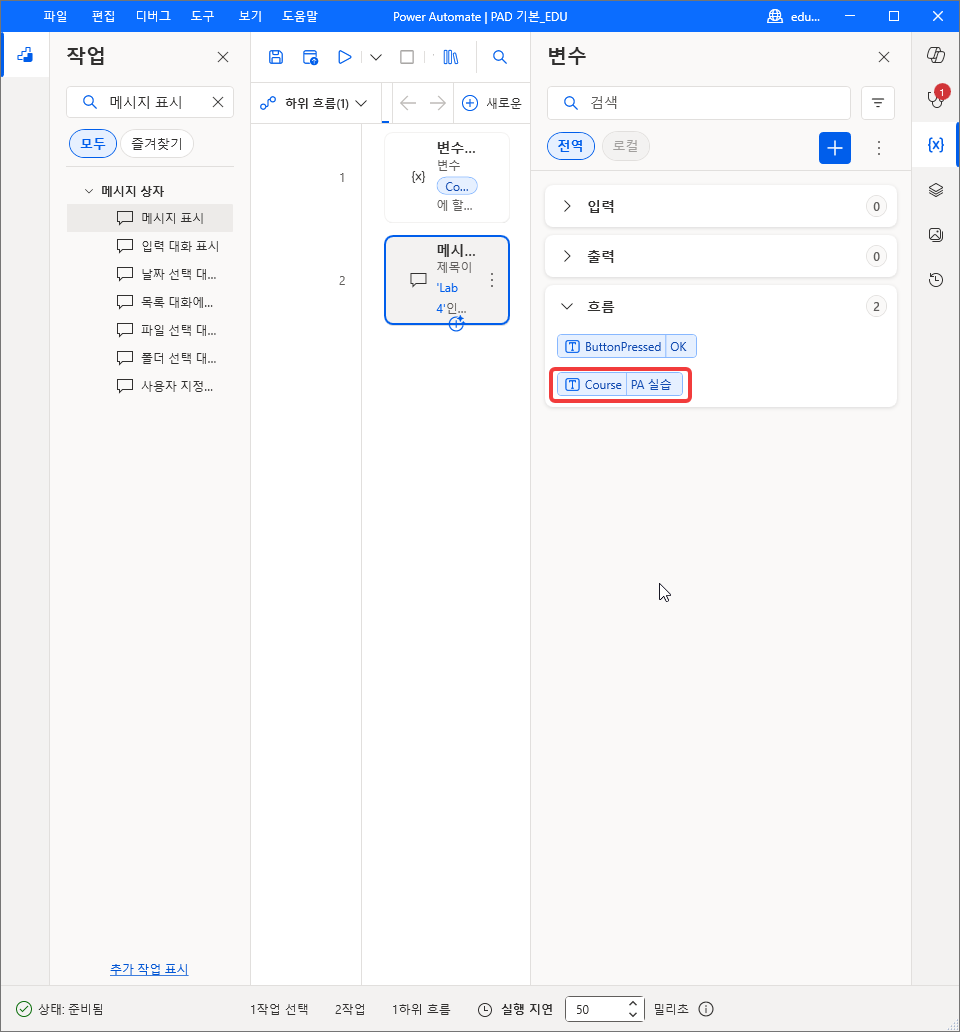Image resolution: width=960 pixels, height=1032 pixels.
Task: Close the 변수 variables panel
Action: click(884, 57)
